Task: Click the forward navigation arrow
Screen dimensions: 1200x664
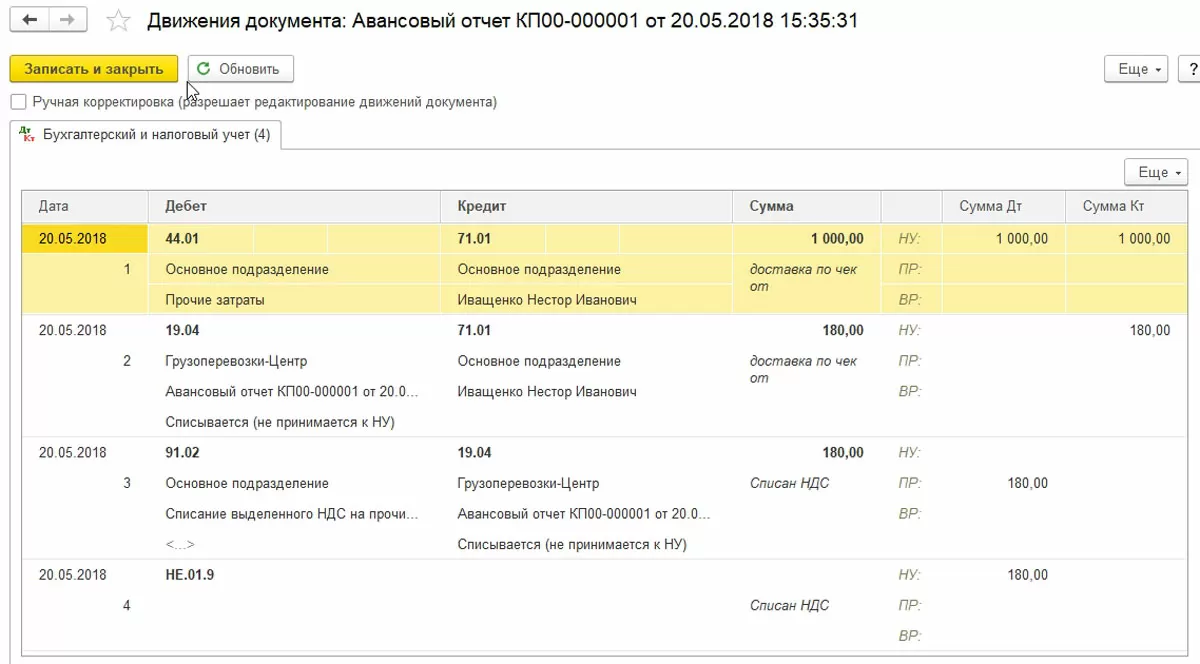Action: click(66, 20)
